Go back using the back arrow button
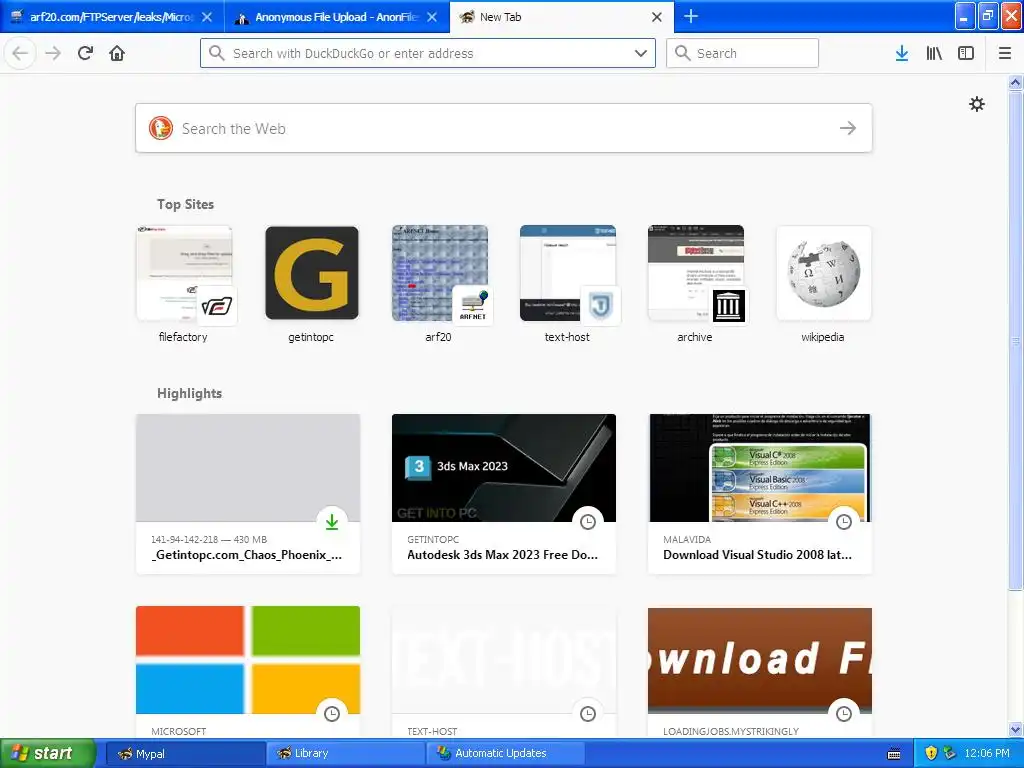 pyautogui.click(x=20, y=53)
